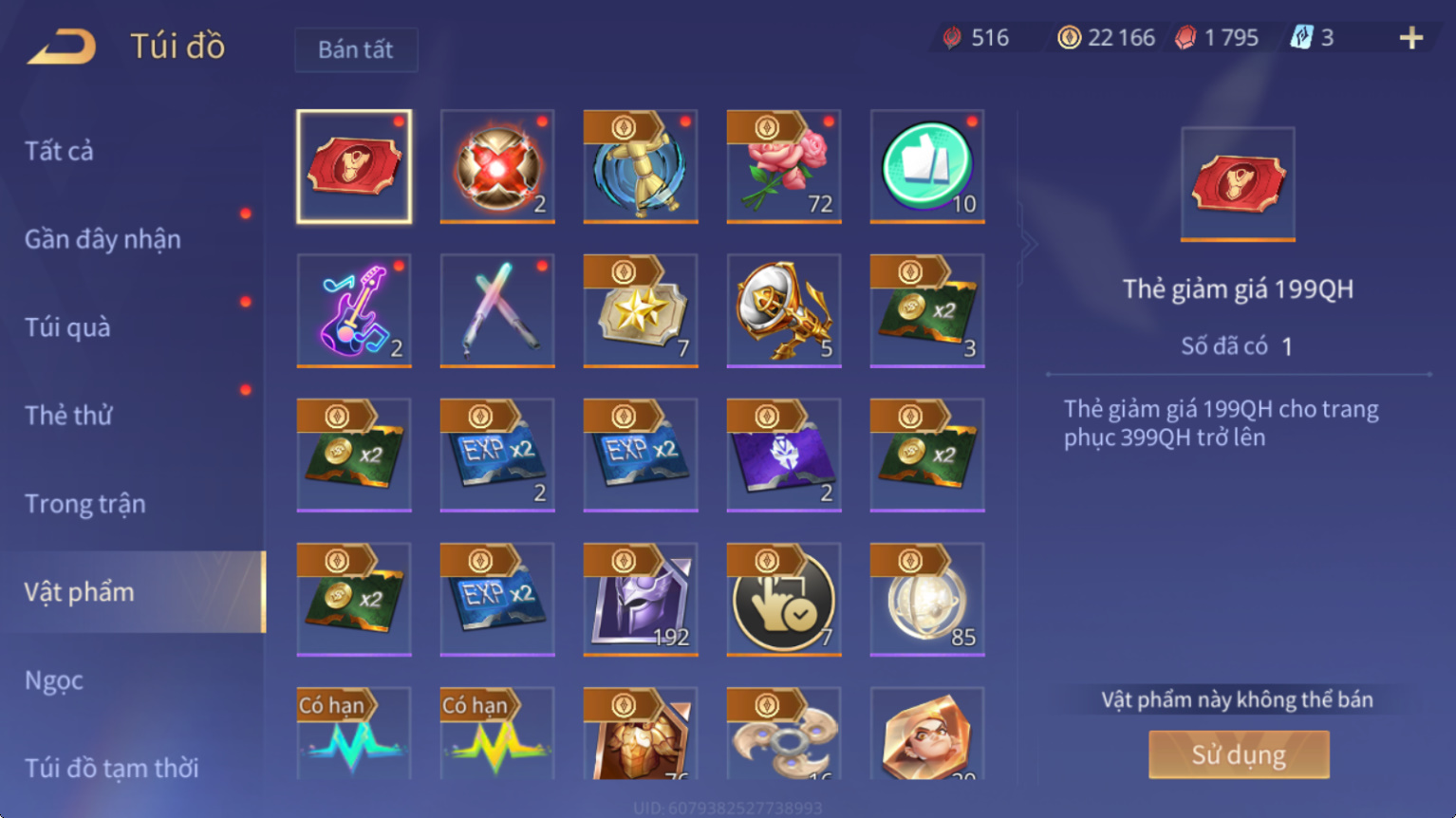Click the Bán tất button
Viewport: 1456px width, 818px height.
pyautogui.click(x=356, y=49)
